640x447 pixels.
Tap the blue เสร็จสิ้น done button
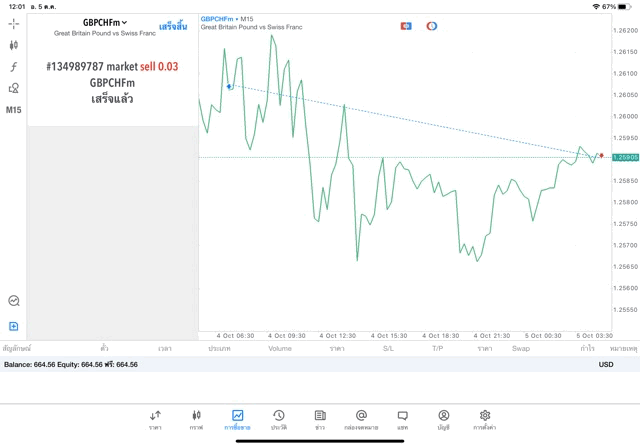[173, 26]
